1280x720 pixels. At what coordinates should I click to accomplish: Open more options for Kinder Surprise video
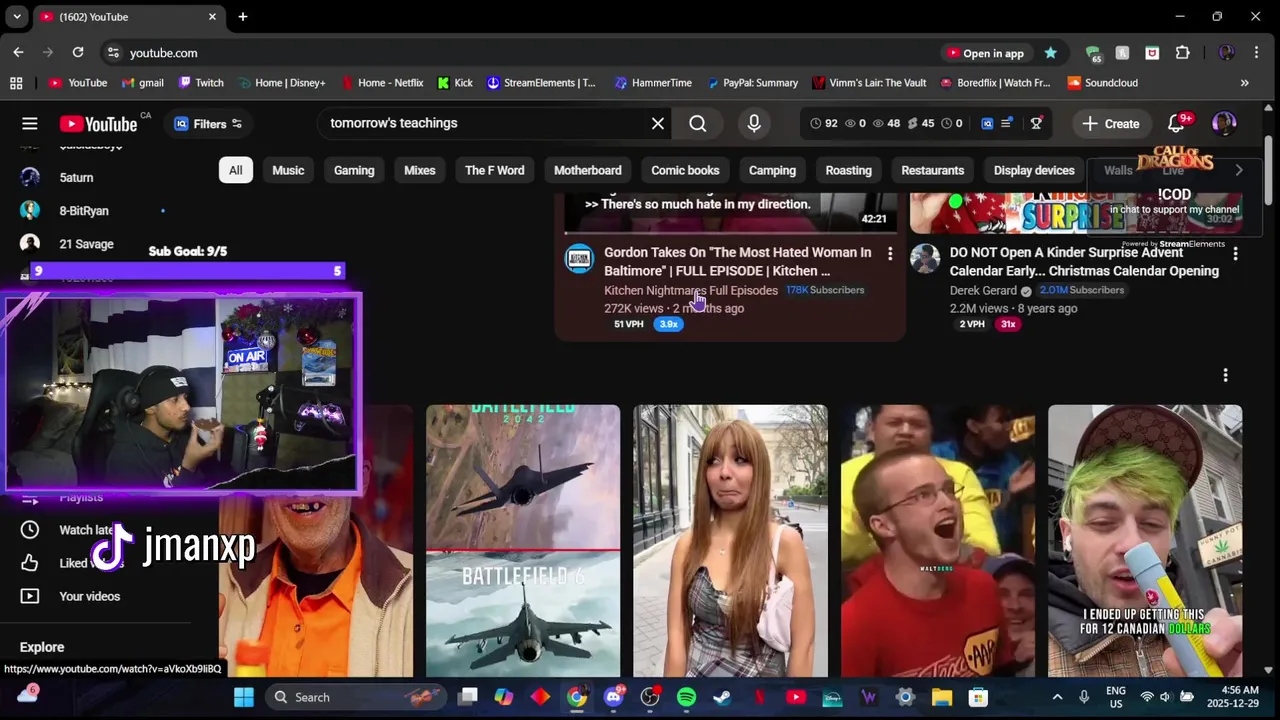tap(1235, 254)
